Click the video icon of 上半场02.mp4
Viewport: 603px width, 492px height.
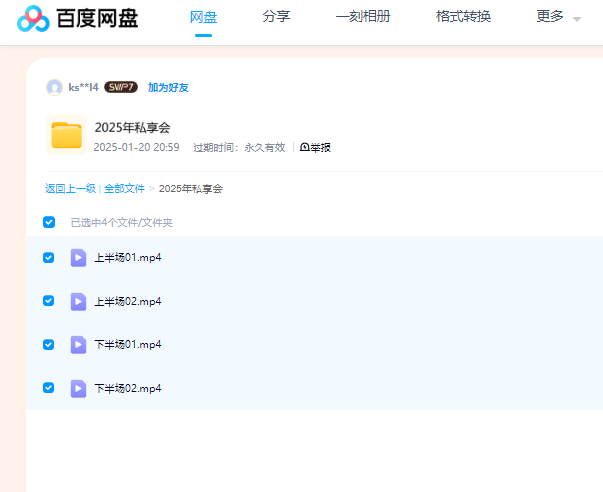pos(78,301)
